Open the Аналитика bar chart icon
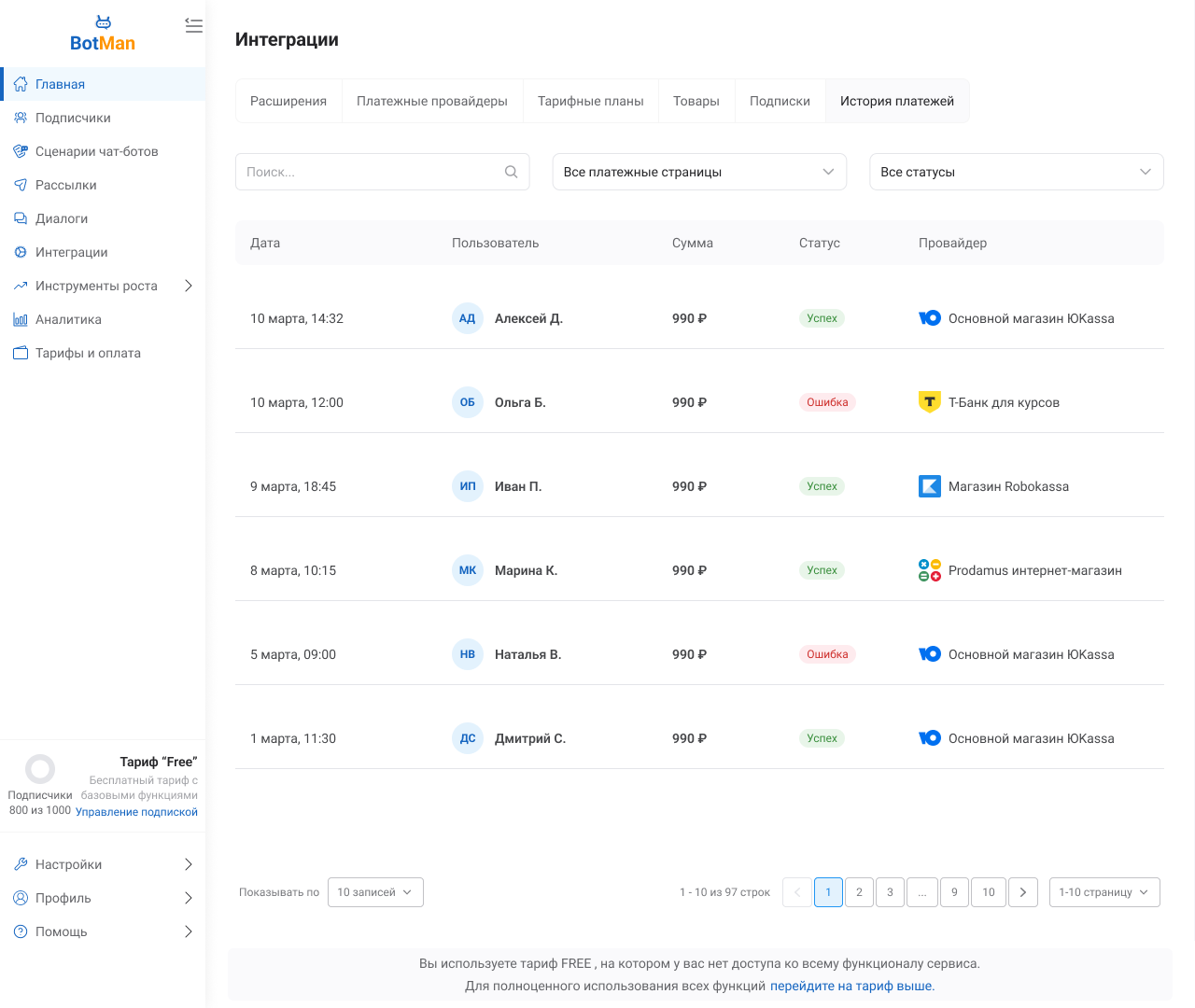Viewport: 1195px width, 1008px height. click(x=21, y=319)
